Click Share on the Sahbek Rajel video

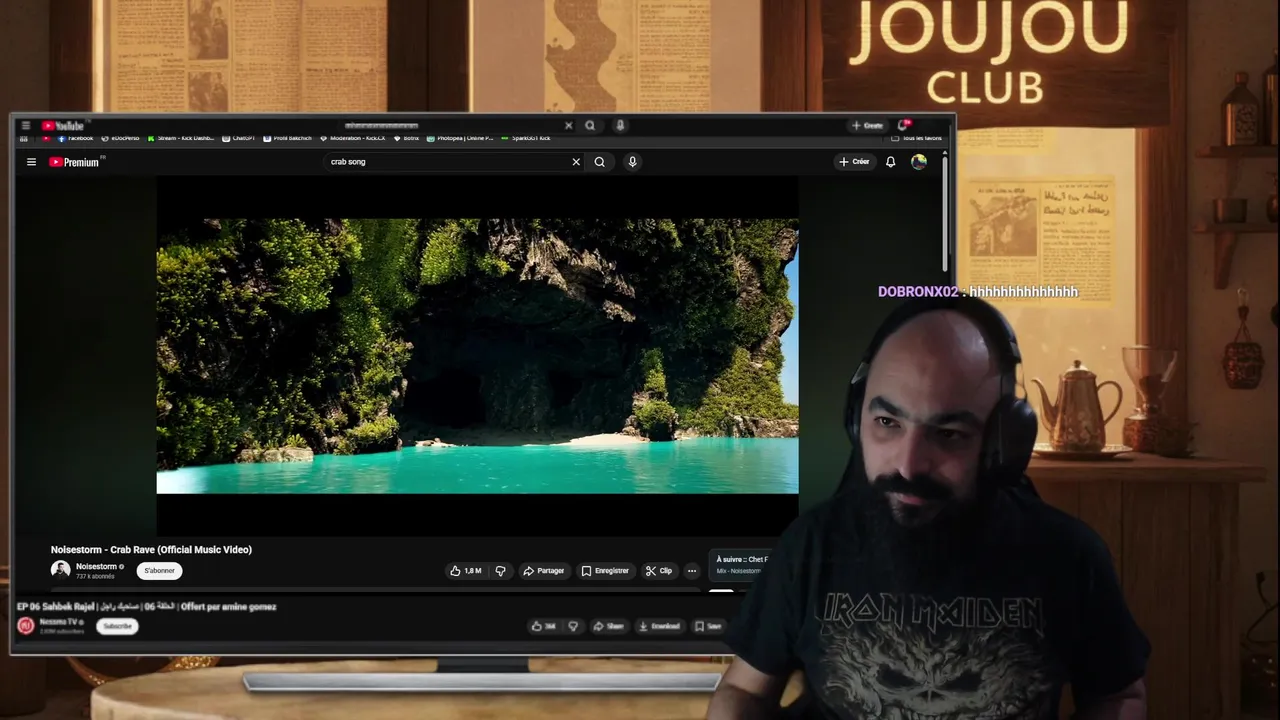point(608,626)
